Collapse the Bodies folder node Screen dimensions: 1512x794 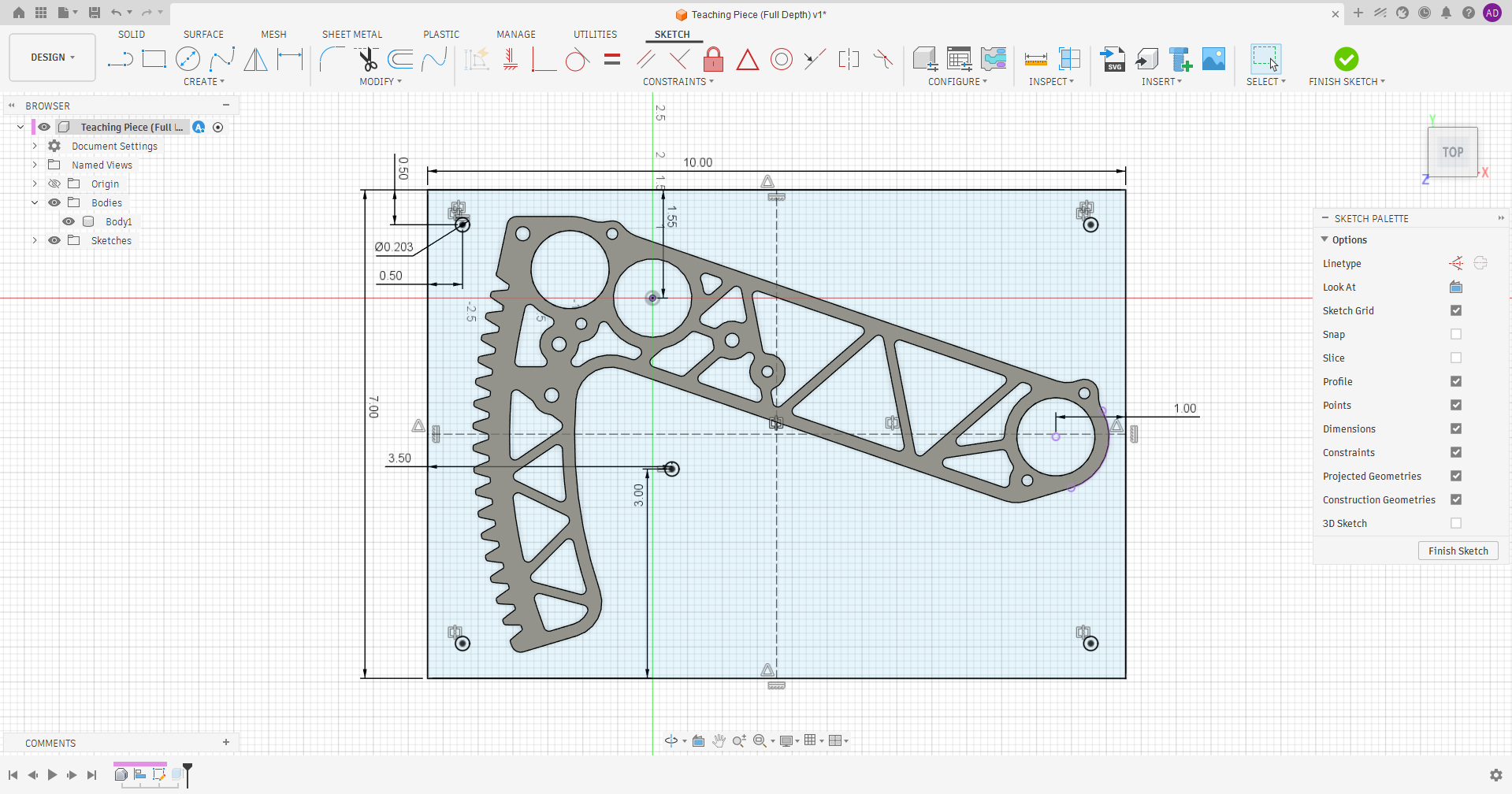(x=35, y=202)
